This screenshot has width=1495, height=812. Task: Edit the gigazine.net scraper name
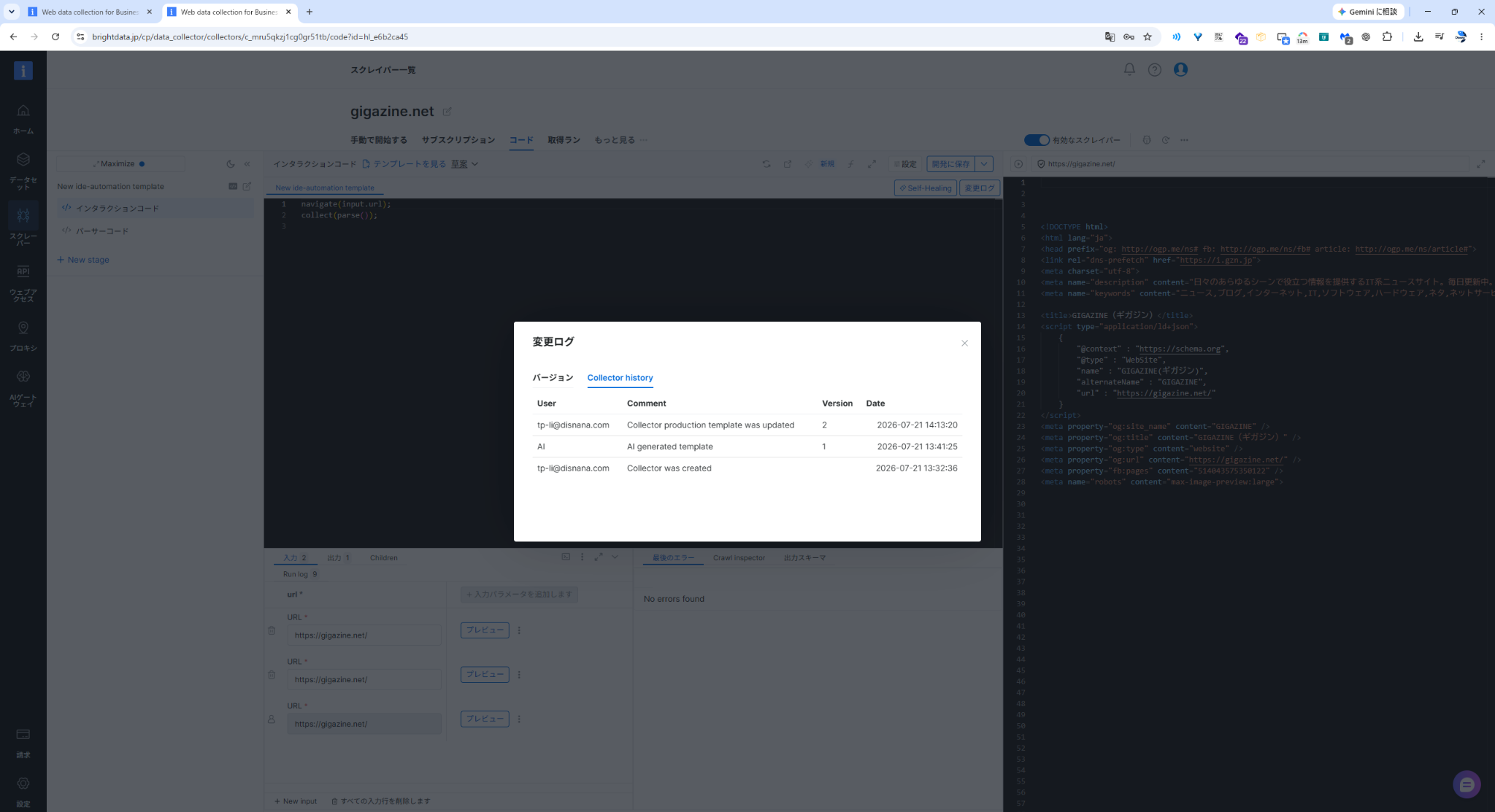447,112
